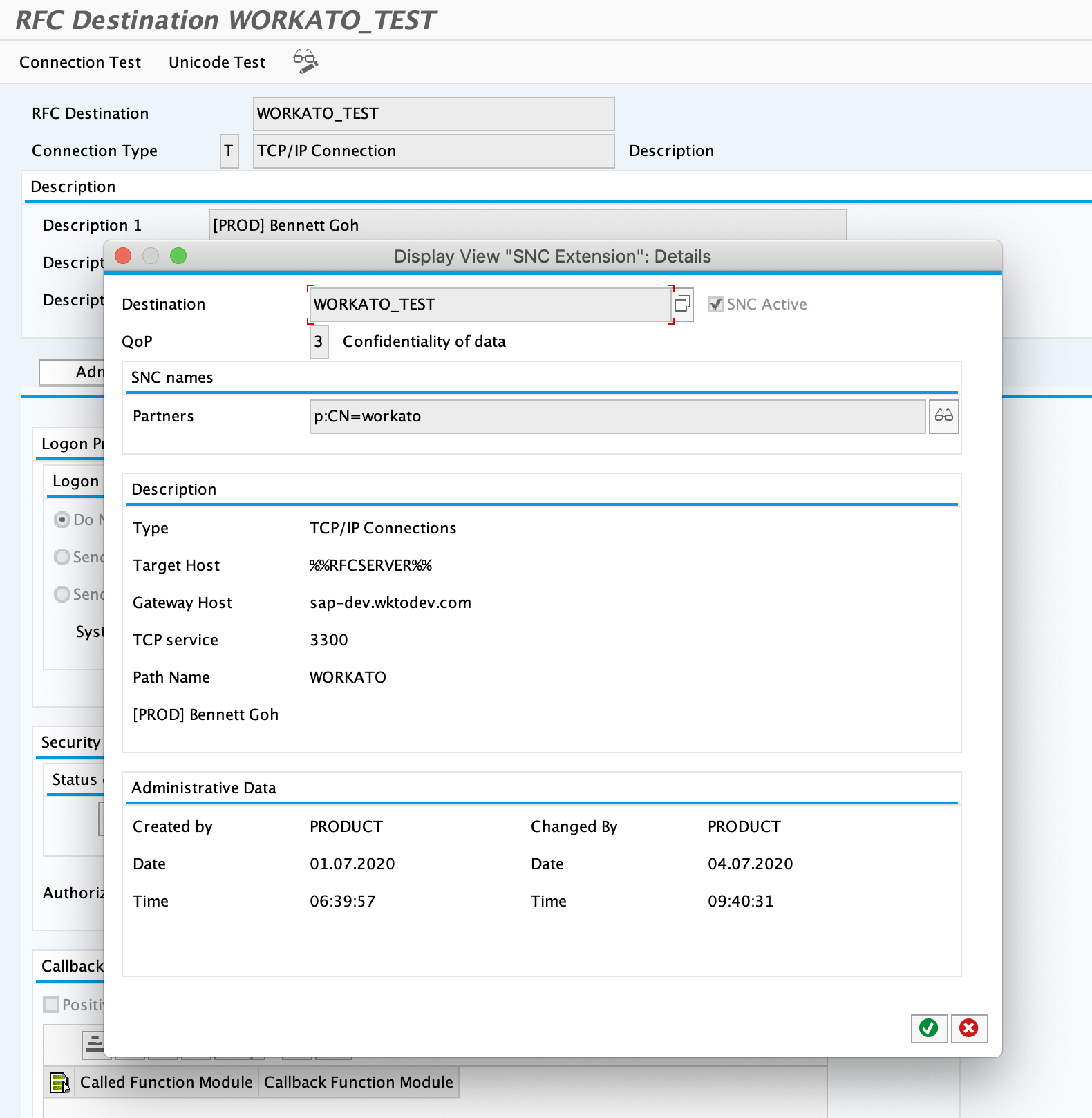The width and height of the screenshot is (1092, 1118).
Task: Click the Target Host value %%RFCSERVER%%
Action: click(370, 565)
